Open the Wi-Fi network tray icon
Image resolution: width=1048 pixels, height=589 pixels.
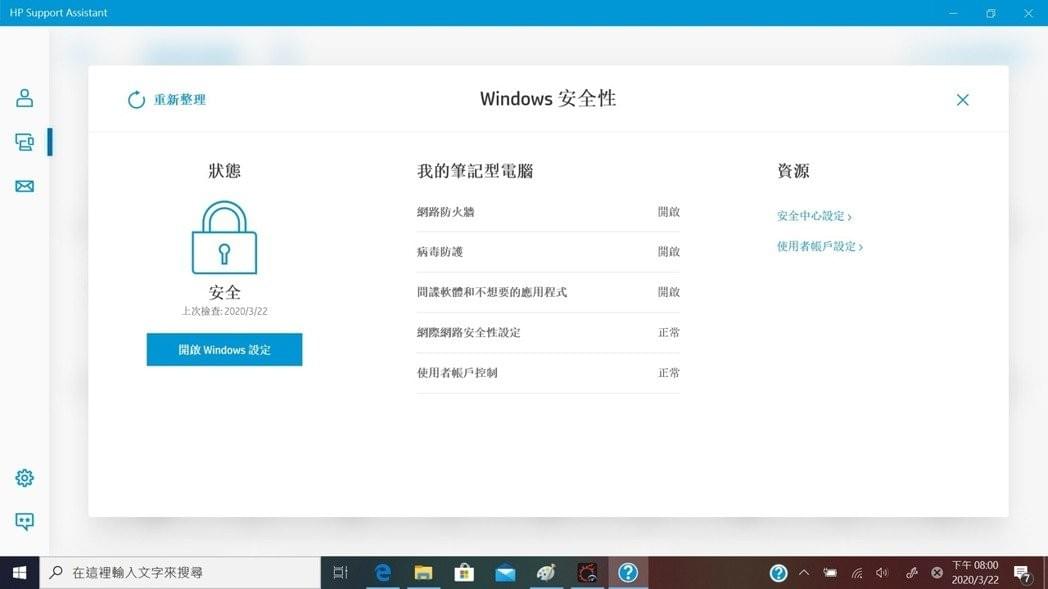coord(857,573)
